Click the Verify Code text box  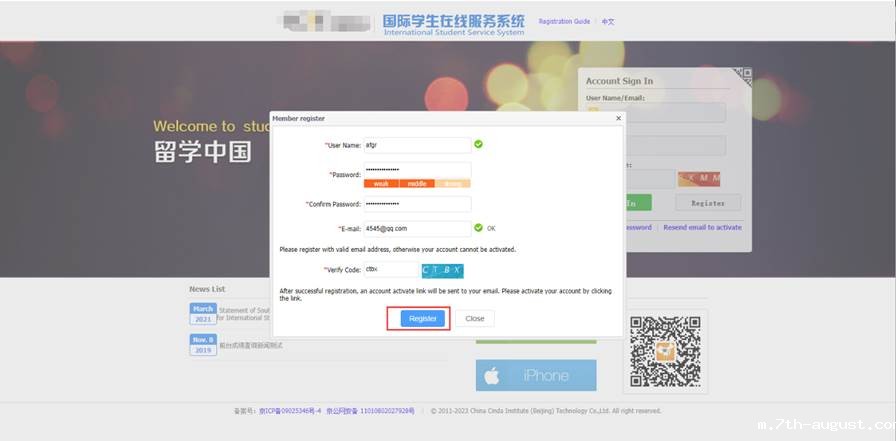pos(391,269)
